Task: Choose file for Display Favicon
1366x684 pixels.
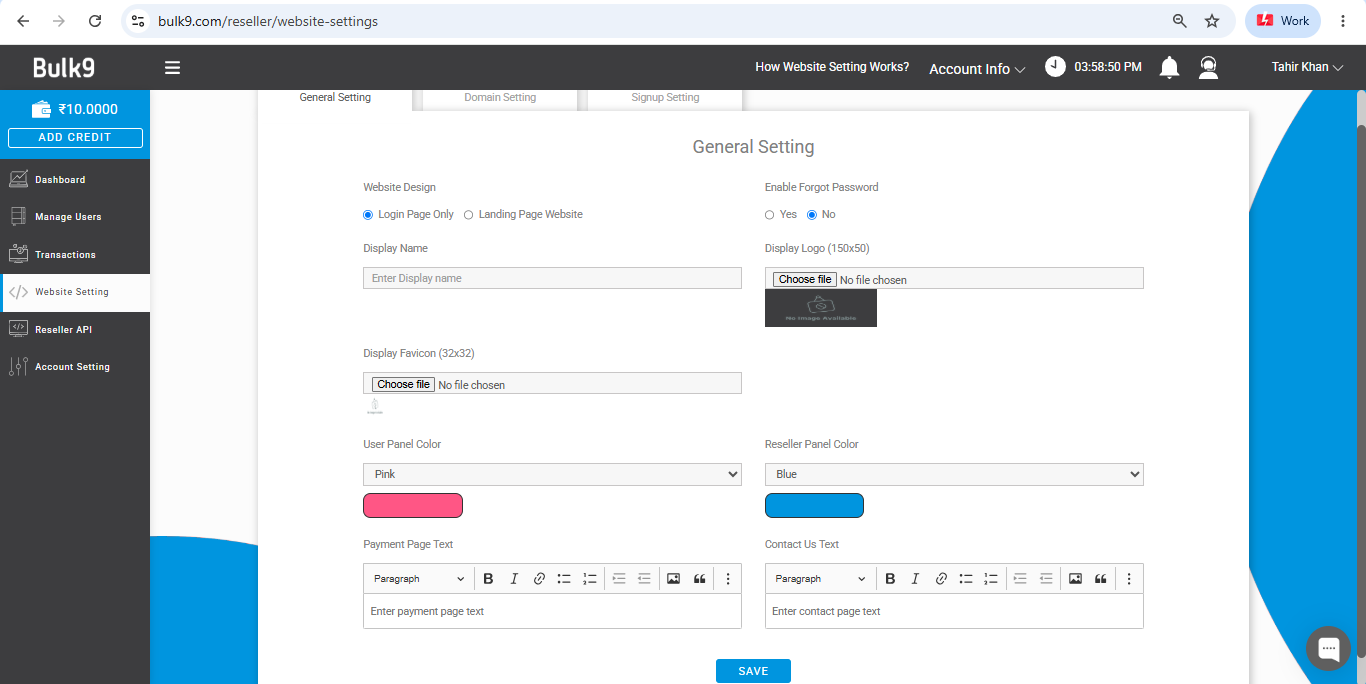Action: [403, 384]
